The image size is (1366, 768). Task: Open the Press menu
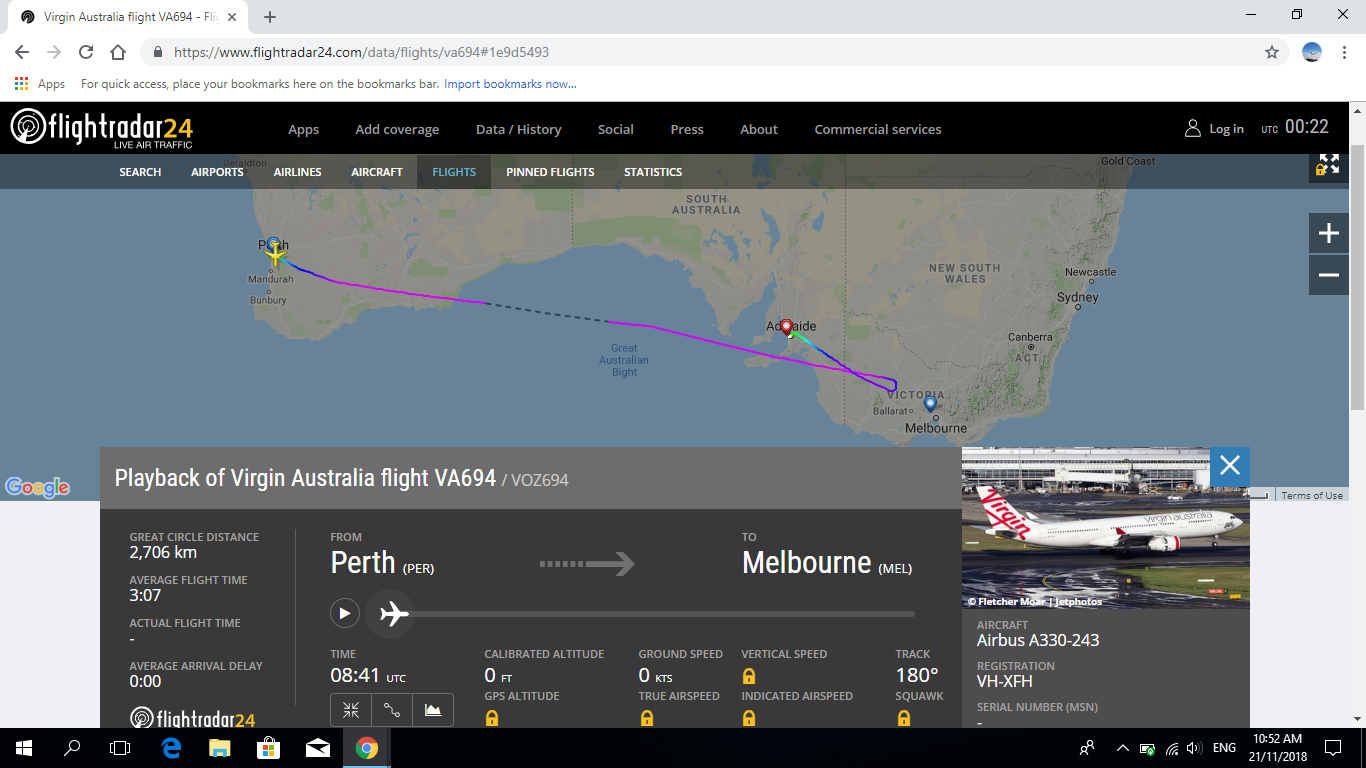[x=687, y=129]
